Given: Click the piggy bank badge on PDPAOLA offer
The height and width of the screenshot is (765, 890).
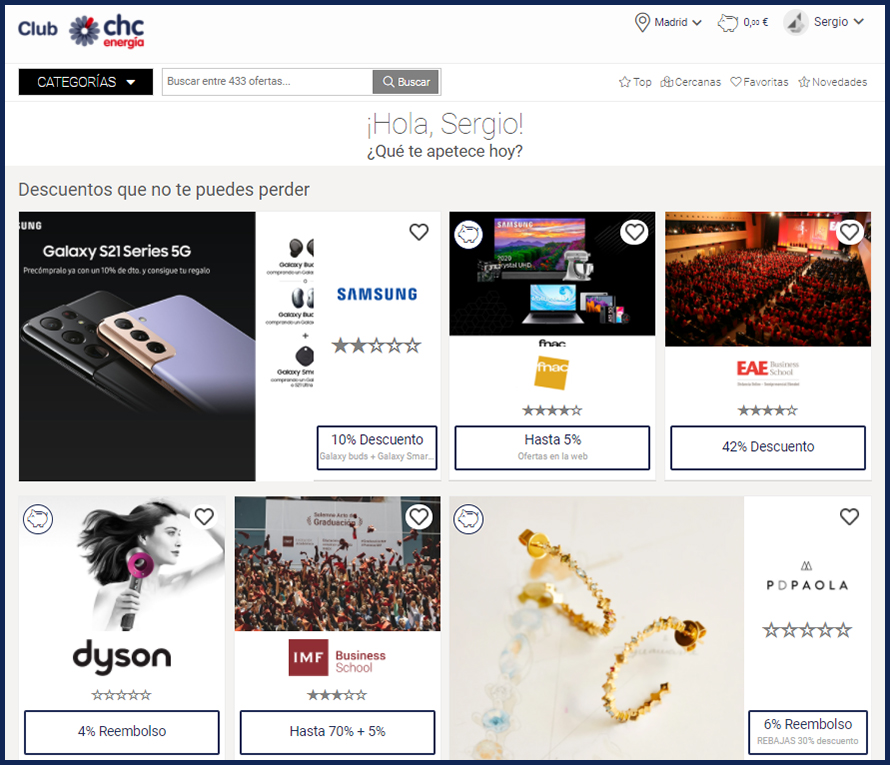Looking at the screenshot, I should (x=468, y=519).
